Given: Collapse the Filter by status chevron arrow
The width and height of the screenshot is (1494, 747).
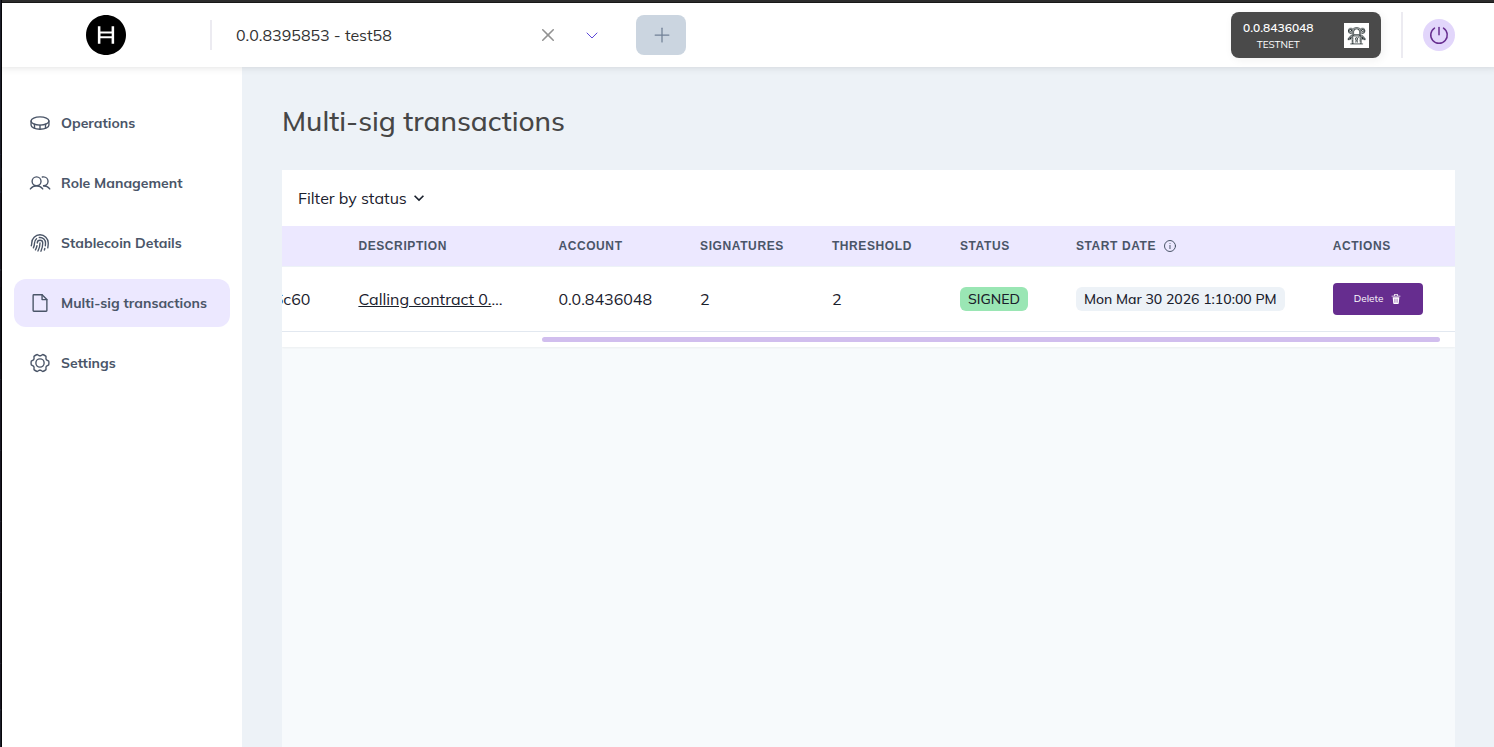Looking at the screenshot, I should point(419,198).
